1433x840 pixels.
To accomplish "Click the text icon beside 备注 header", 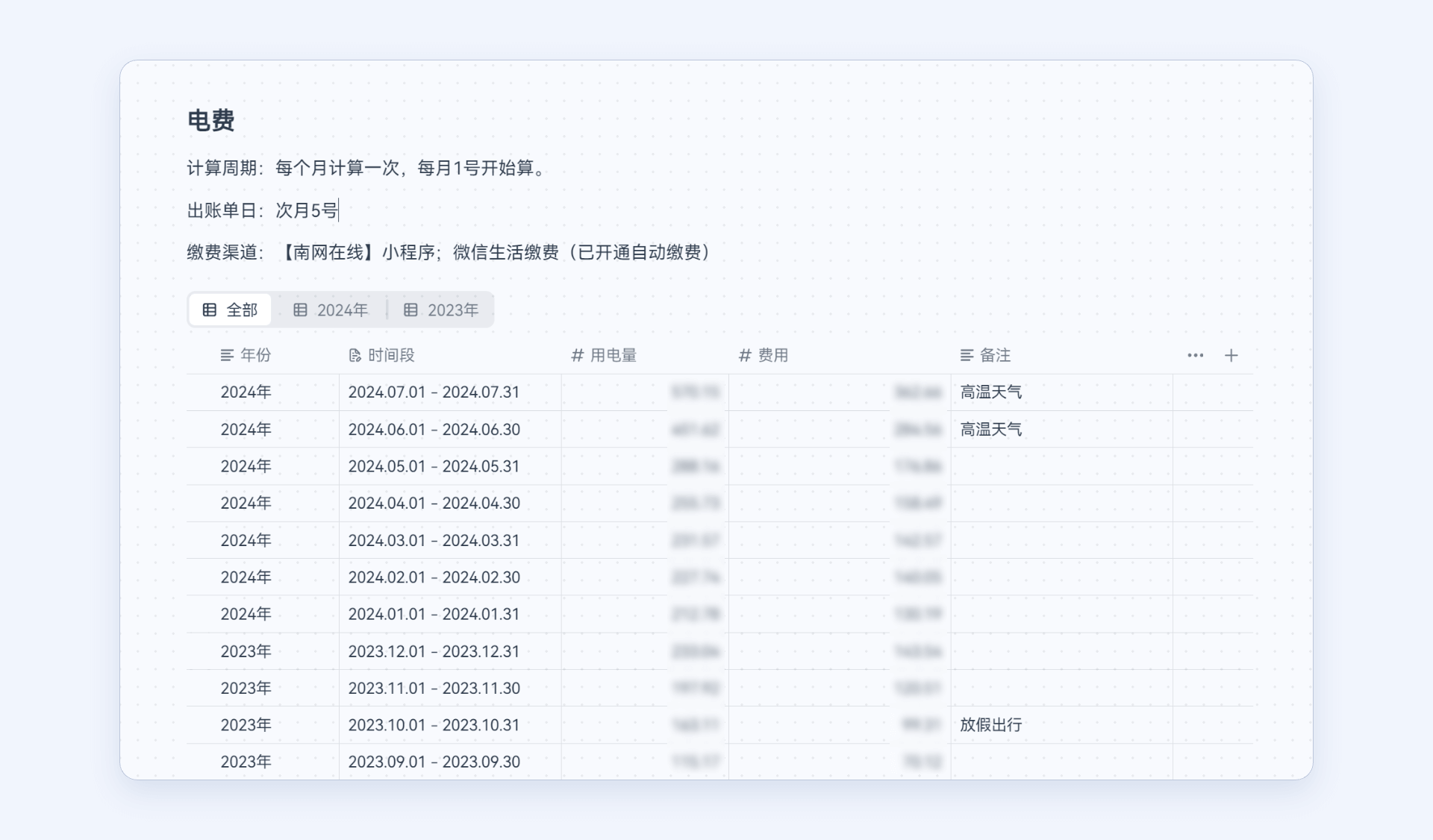I will coord(967,355).
